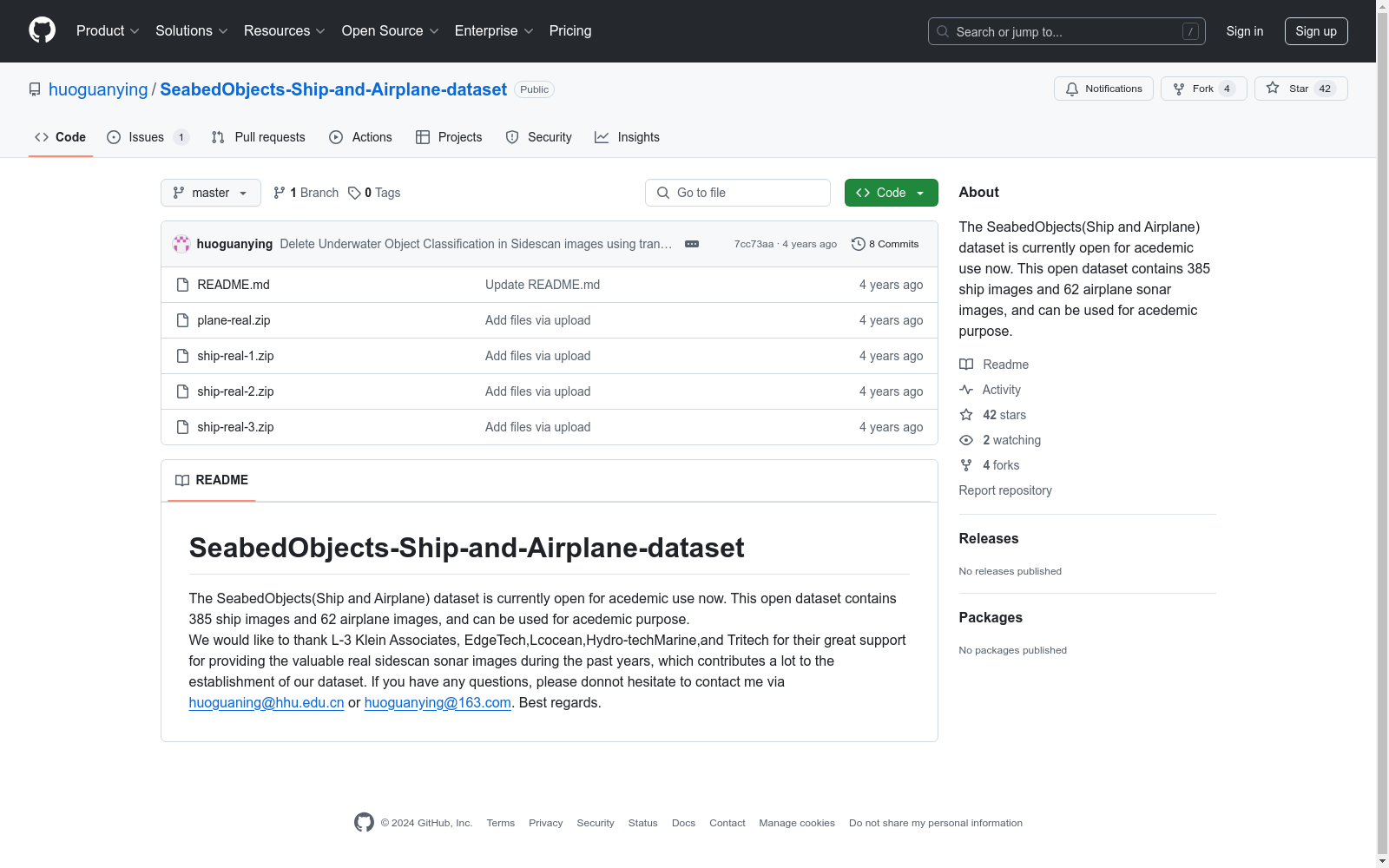Open the GitHub home logo in header
This screenshot has height=868, width=1389.
[42, 30]
